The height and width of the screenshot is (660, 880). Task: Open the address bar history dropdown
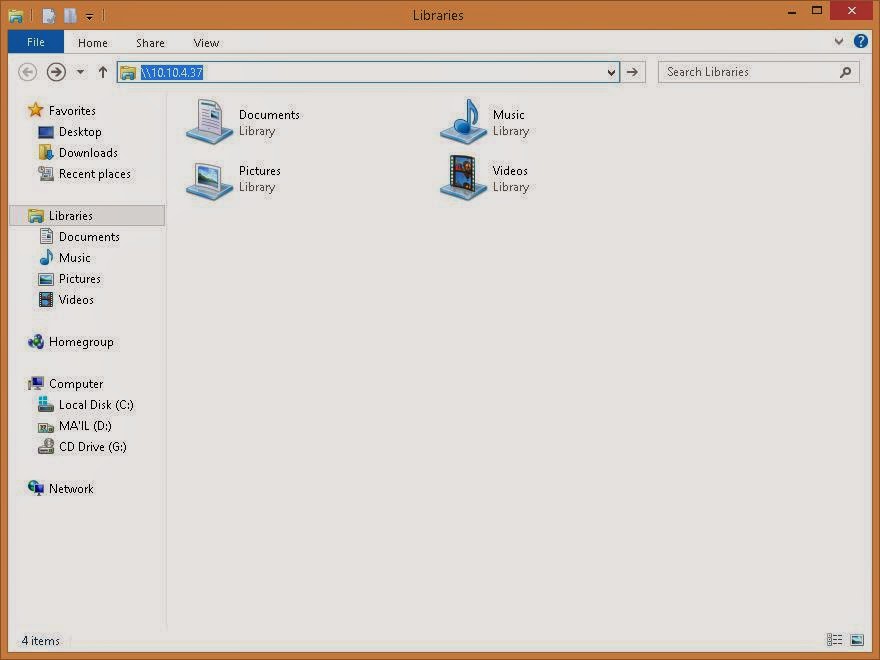[x=610, y=72]
